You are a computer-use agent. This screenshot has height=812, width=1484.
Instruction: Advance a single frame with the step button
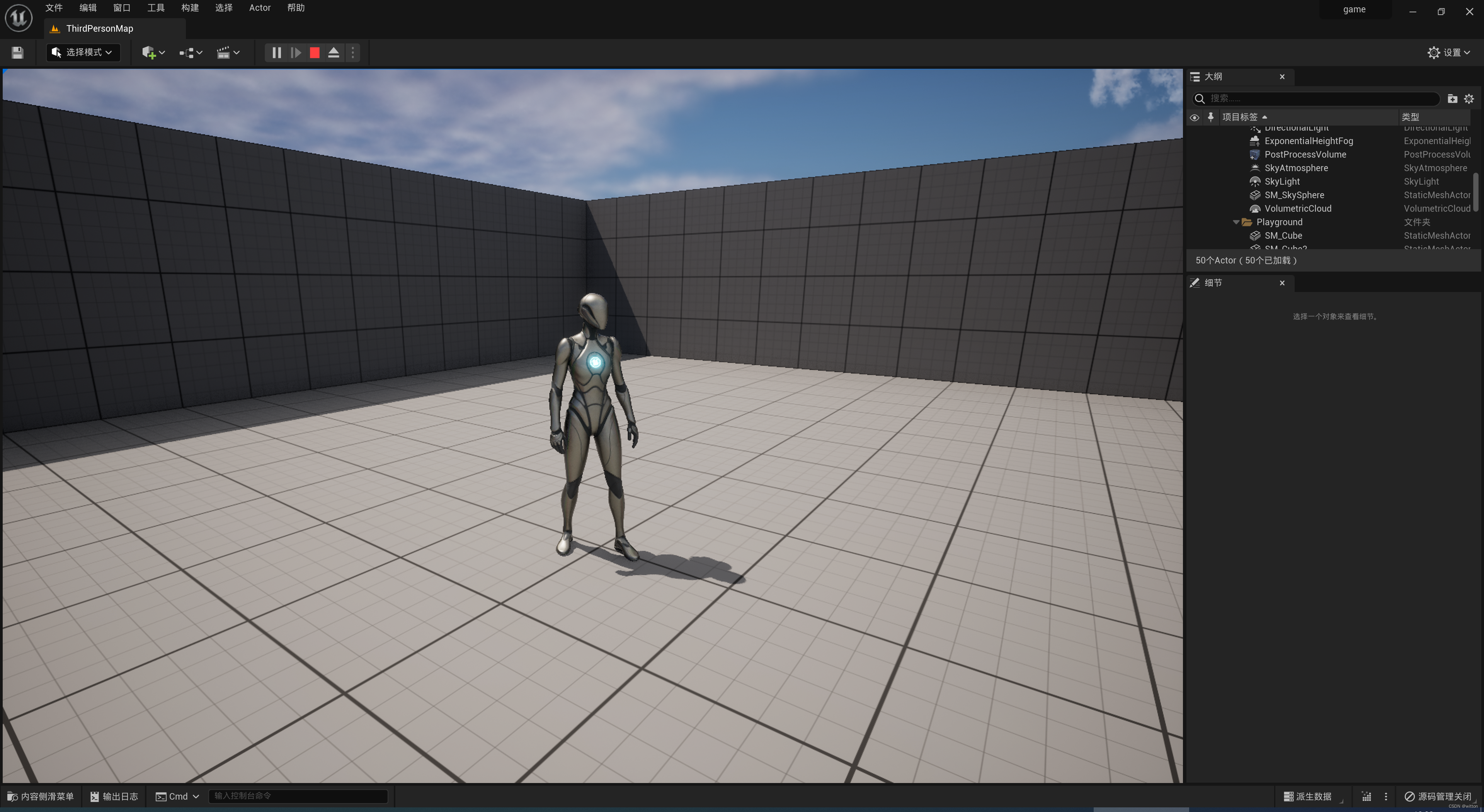pyautogui.click(x=296, y=53)
